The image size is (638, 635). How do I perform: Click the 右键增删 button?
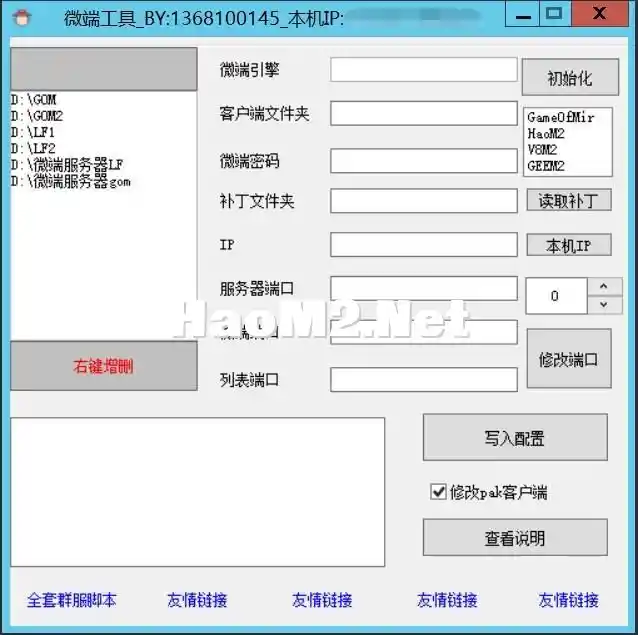click(104, 366)
